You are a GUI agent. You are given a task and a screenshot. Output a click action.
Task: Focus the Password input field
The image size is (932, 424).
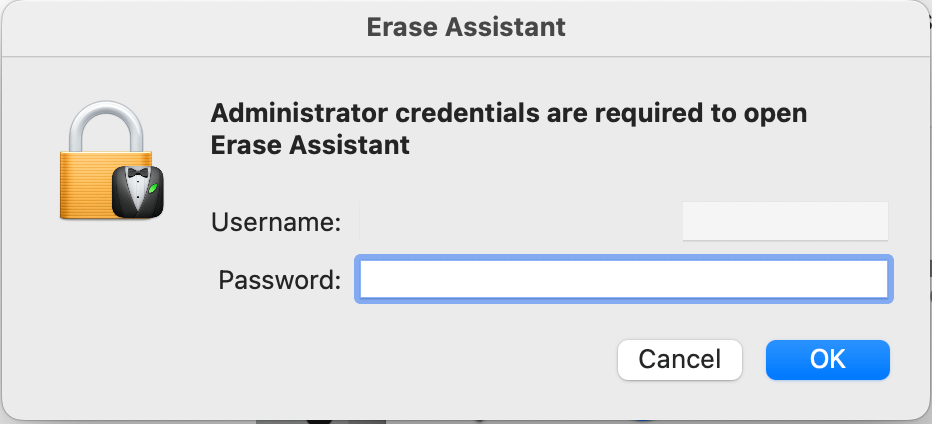pyautogui.click(x=624, y=280)
